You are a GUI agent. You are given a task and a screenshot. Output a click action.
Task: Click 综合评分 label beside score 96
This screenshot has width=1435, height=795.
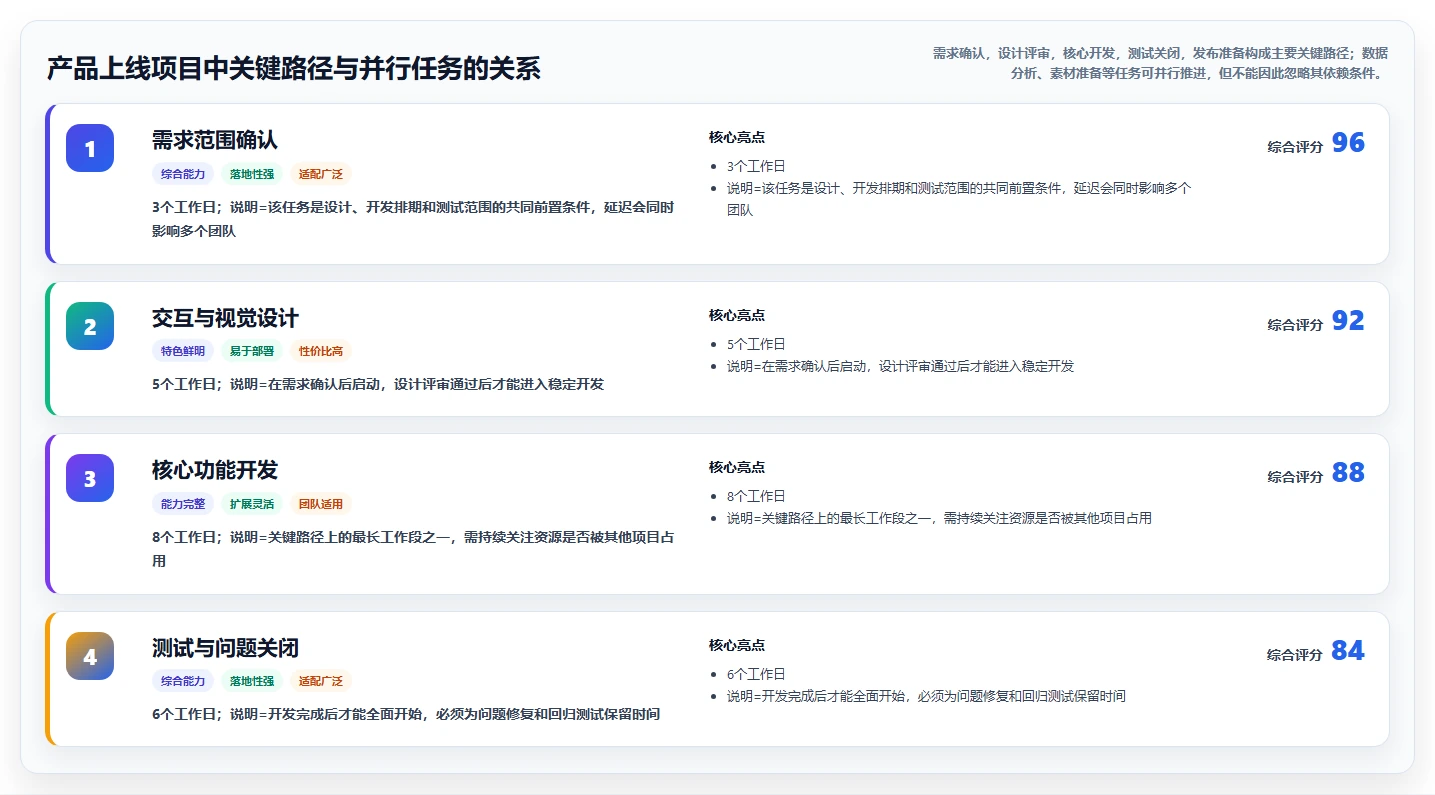coord(1295,147)
